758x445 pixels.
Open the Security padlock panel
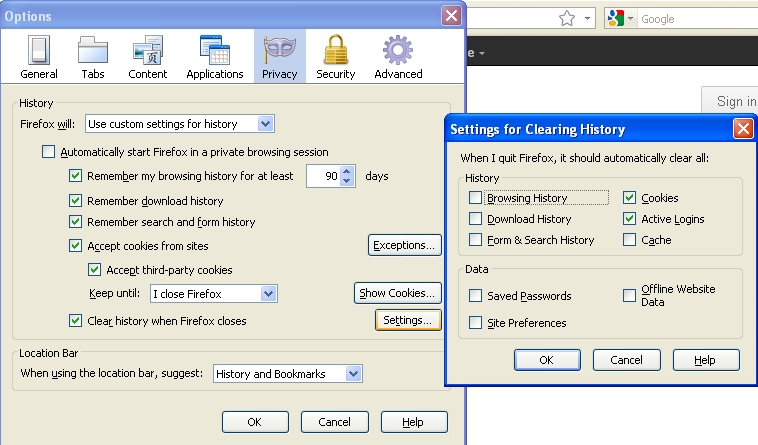[335, 57]
